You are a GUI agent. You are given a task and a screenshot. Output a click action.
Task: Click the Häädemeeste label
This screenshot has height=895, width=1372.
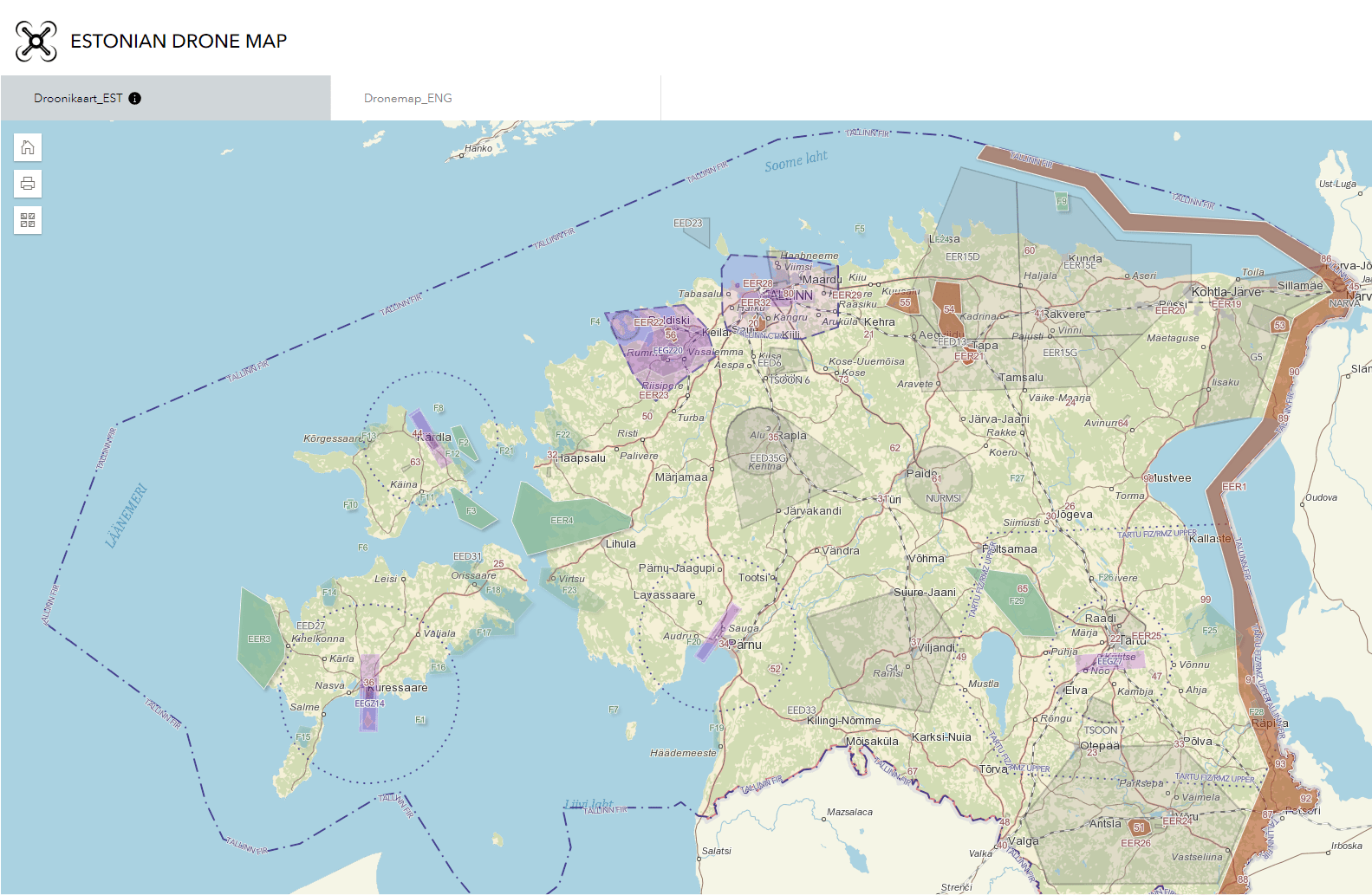click(x=683, y=754)
